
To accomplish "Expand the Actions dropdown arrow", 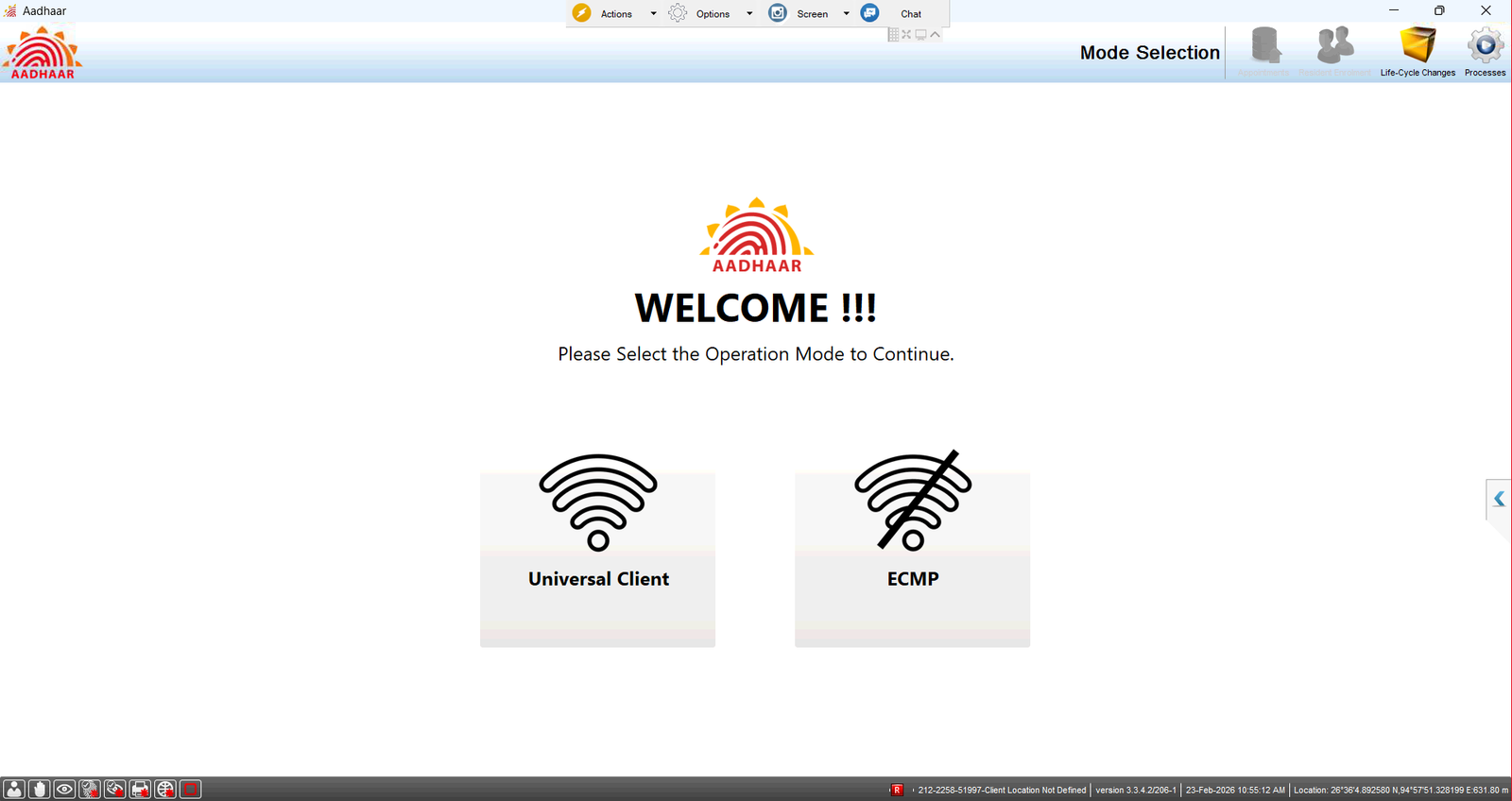I will 653,14.
